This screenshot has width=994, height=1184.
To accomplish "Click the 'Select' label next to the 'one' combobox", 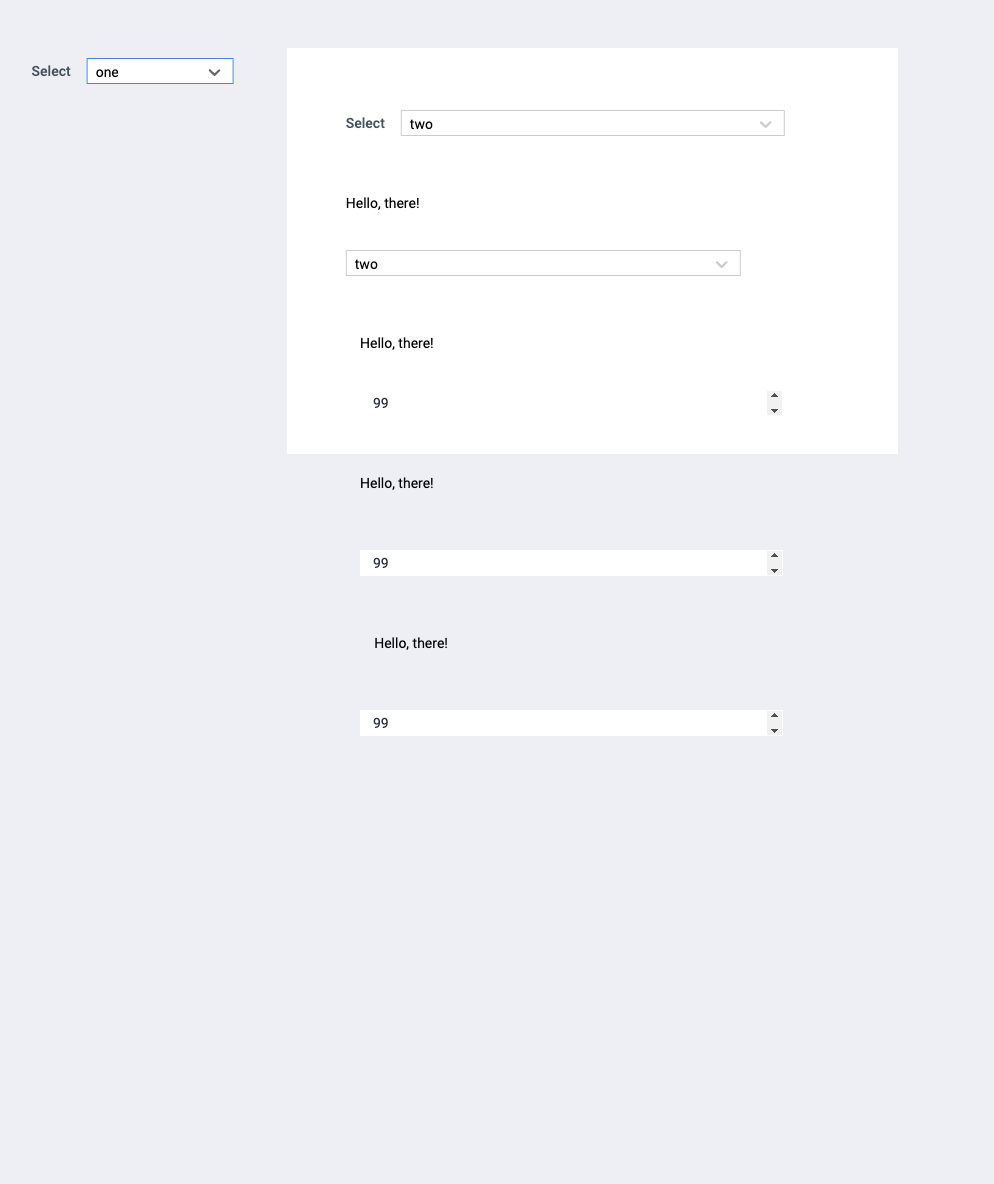I will point(50,71).
